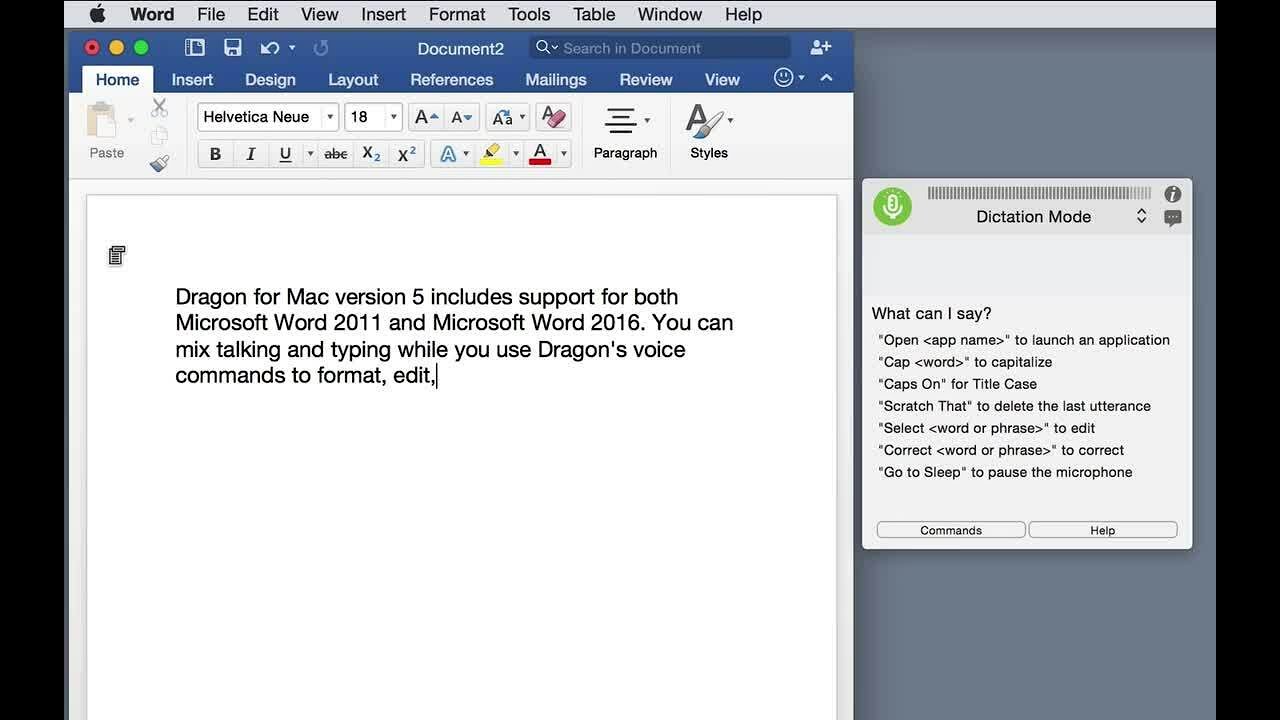This screenshot has height=720, width=1280.
Task: Click the Home ribbon tab
Action: coord(117,79)
